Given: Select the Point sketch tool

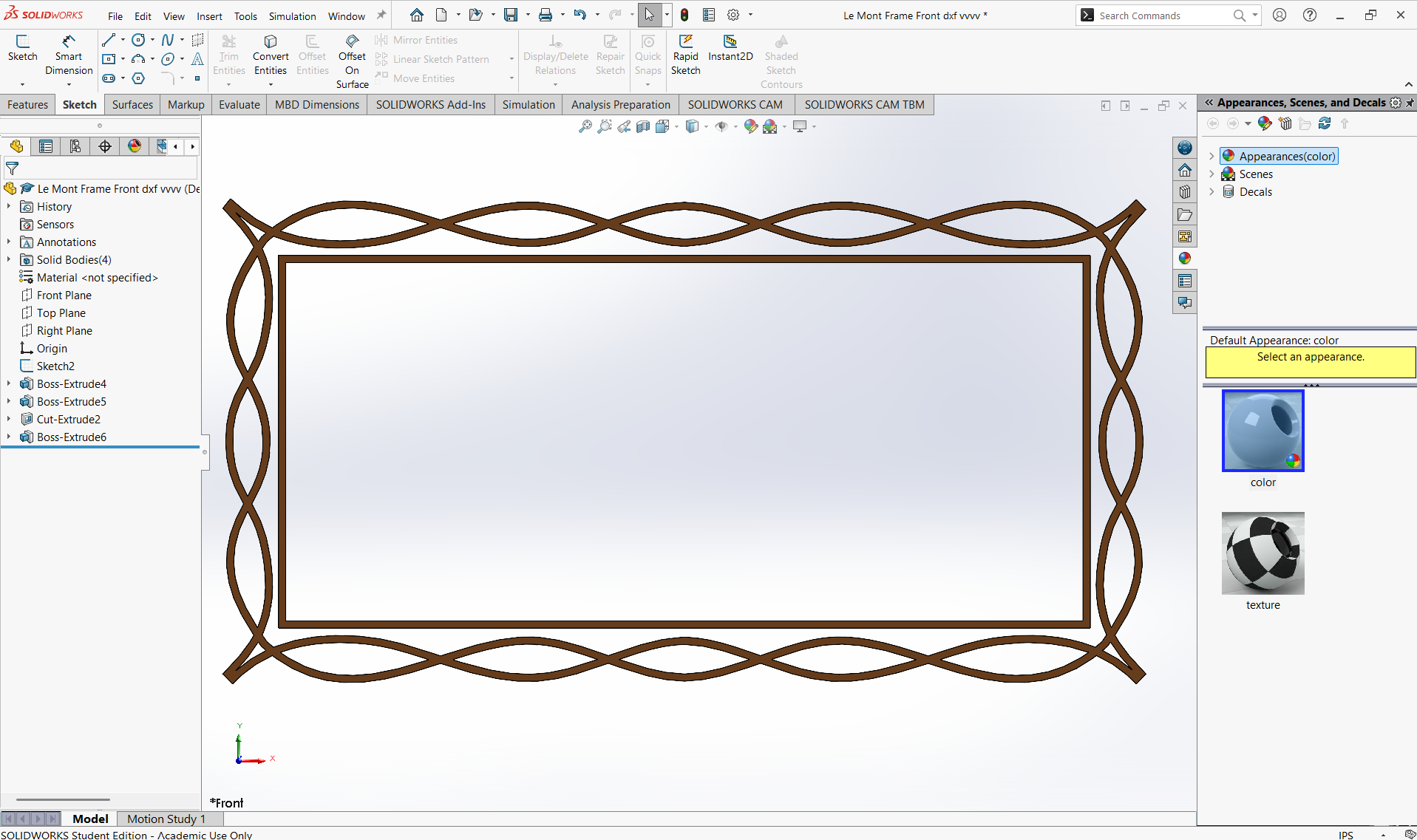Looking at the screenshot, I should pos(197,78).
